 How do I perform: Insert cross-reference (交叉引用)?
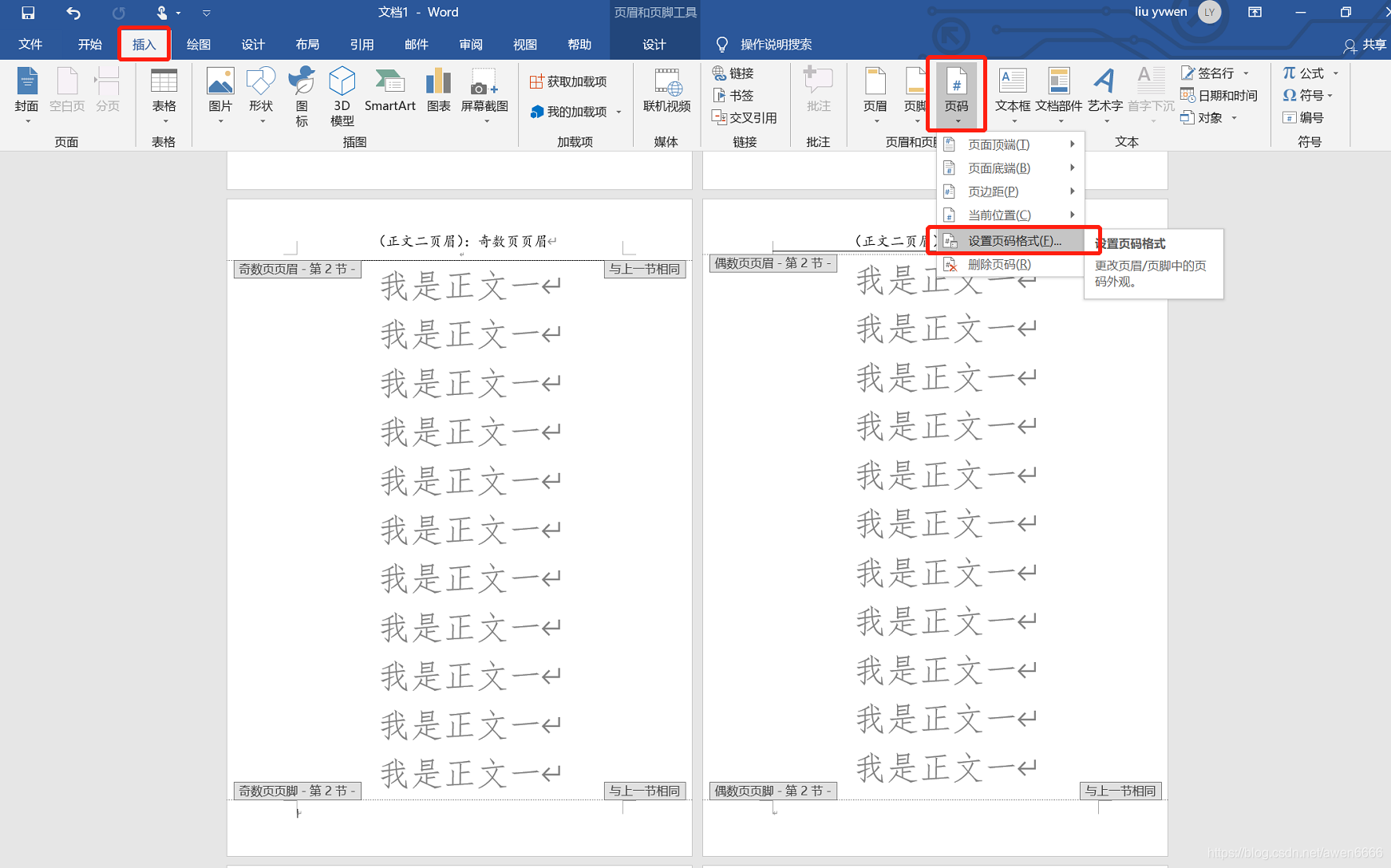[x=745, y=117]
